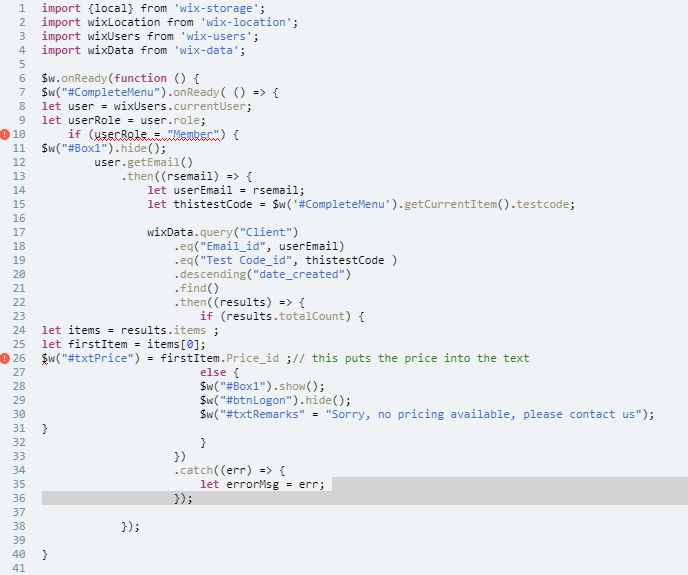The image size is (688, 575).
Task: Click .catch on line 34
Action: [x=193, y=471]
